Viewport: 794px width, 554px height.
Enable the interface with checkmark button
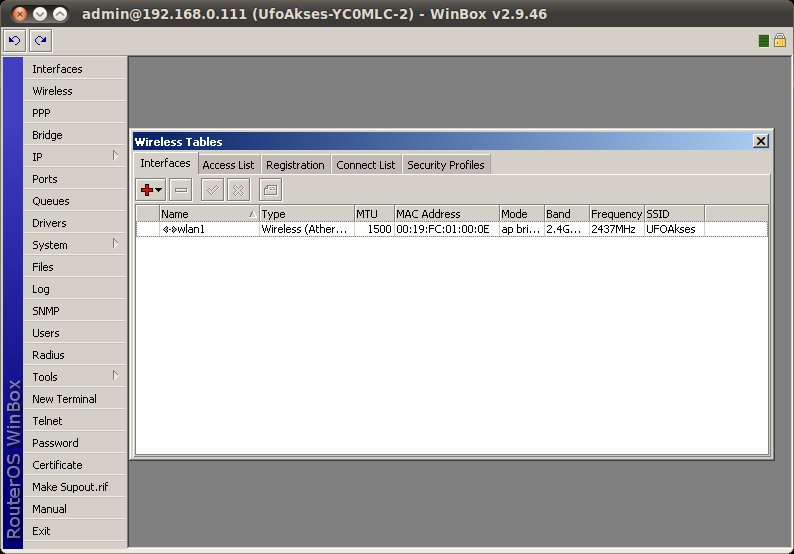[x=212, y=190]
